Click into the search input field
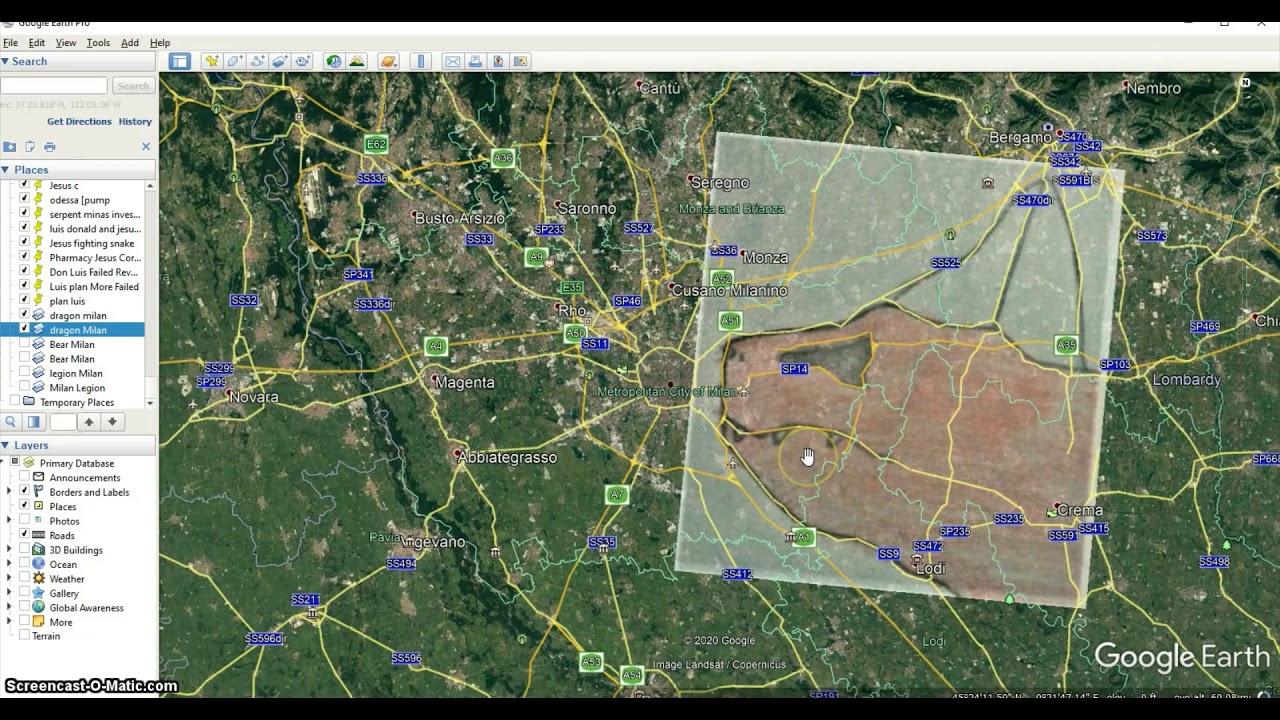 click(54, 86)
